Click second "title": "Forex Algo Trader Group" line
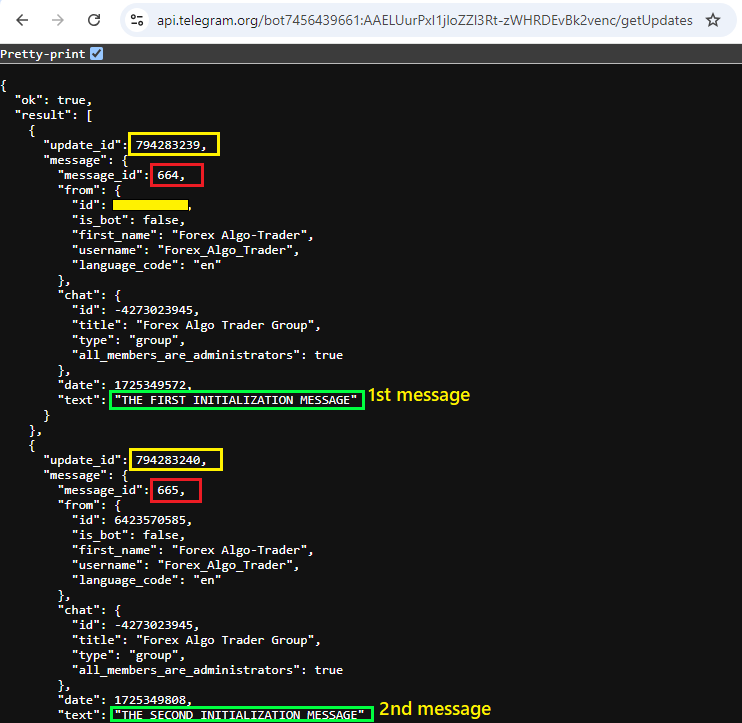 [x=196, y=640]
